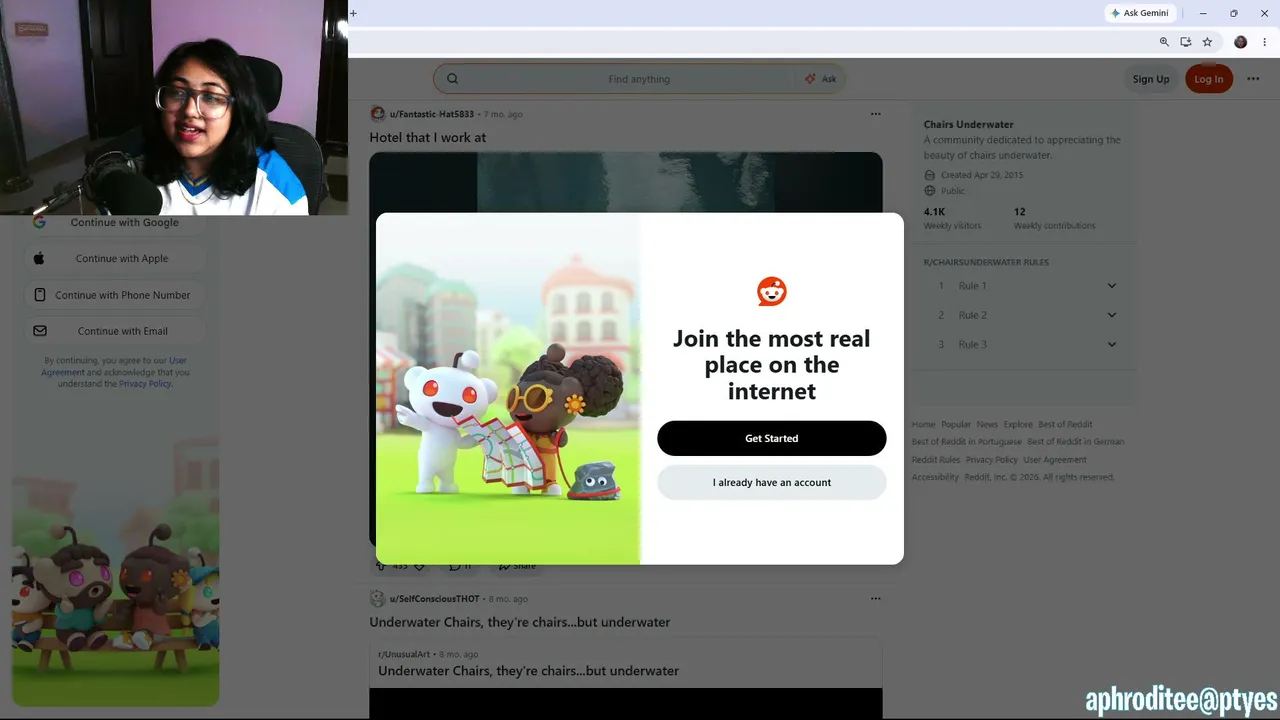Screen dimensions: 1280x720
Task: Open the Reddit header three-dot menu
Action: point(1253,79)
